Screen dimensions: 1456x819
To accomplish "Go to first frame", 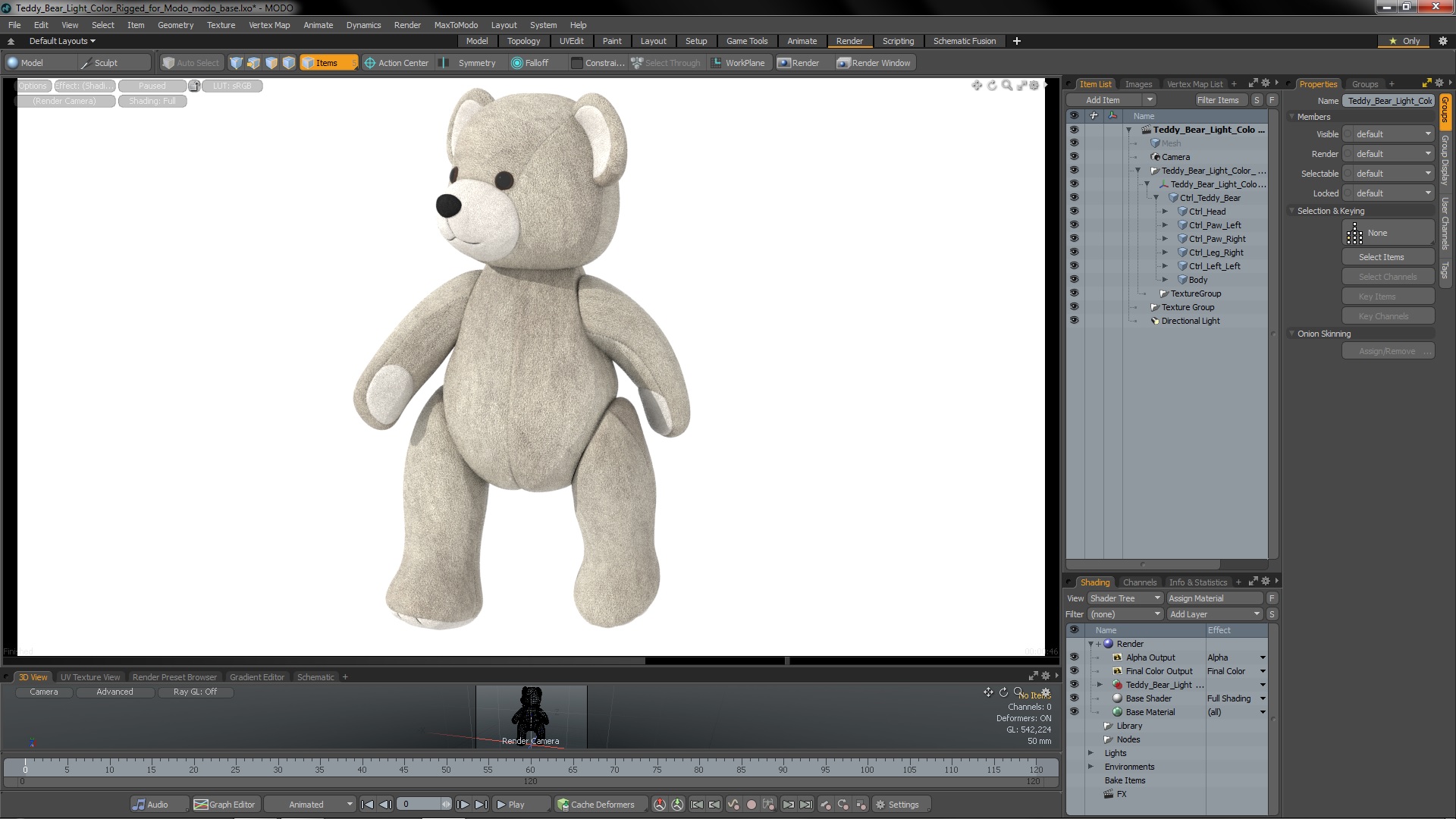I will [x=368, y=805].
